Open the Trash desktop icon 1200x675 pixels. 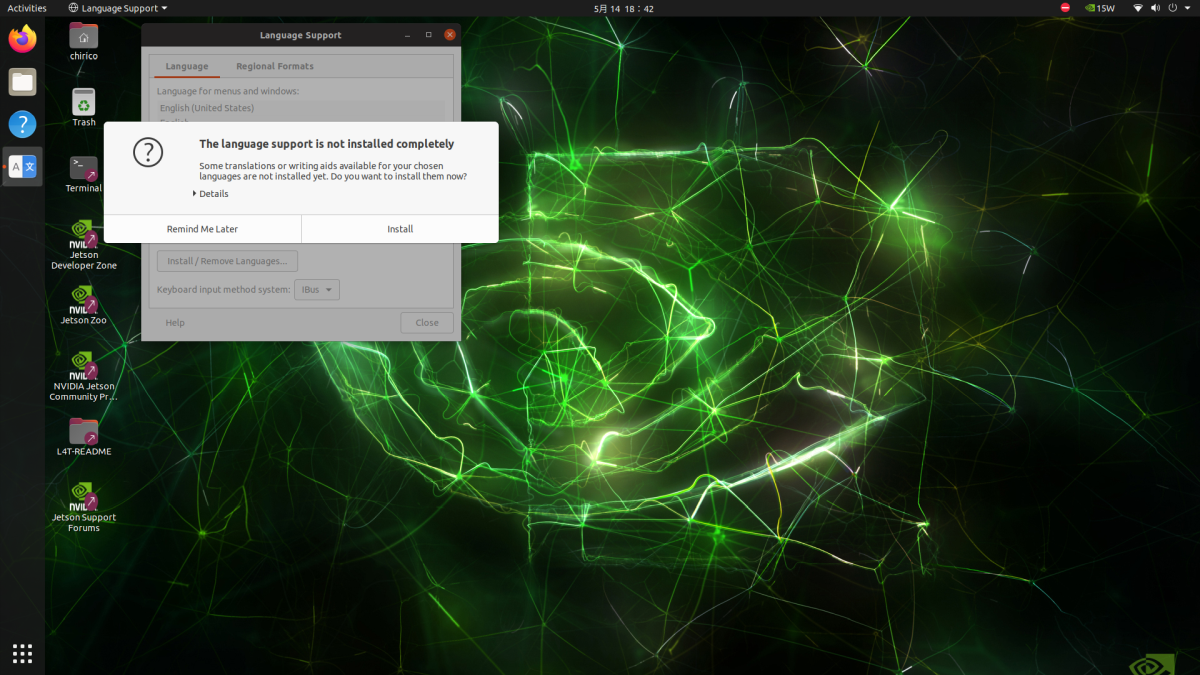coord(84,103)
